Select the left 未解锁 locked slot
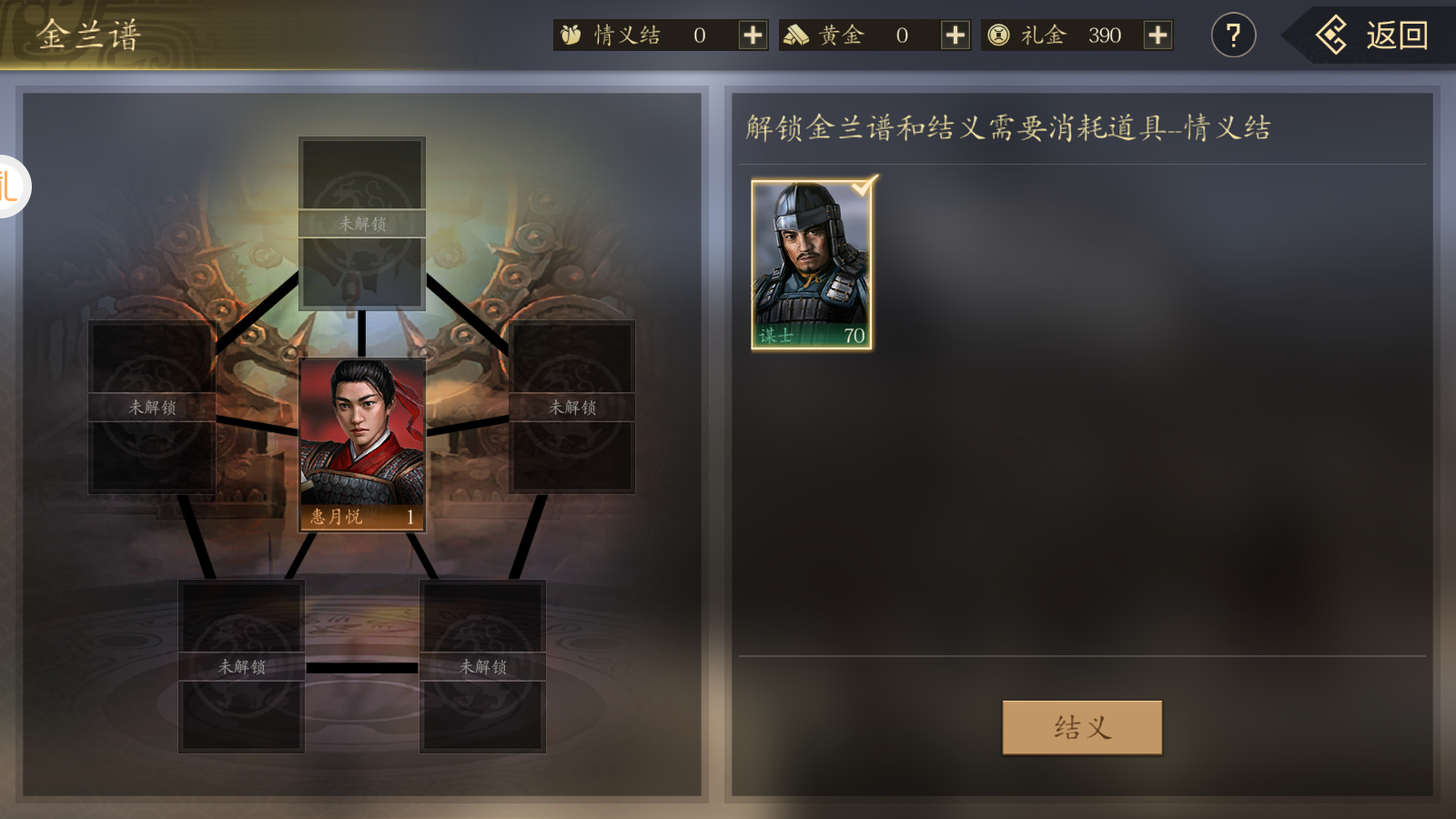This screenshot has height=819, width=1456. pyautogui.click(x=152, y=407)
